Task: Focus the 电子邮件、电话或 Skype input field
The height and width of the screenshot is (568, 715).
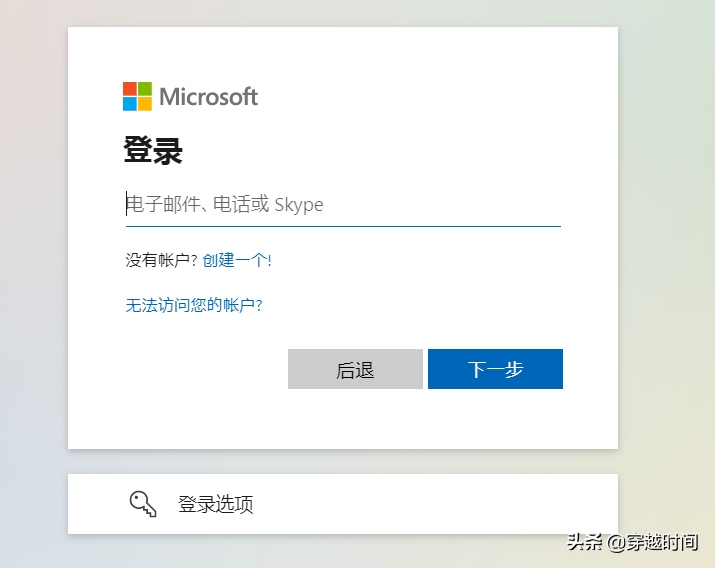Action: coord(343,204)
